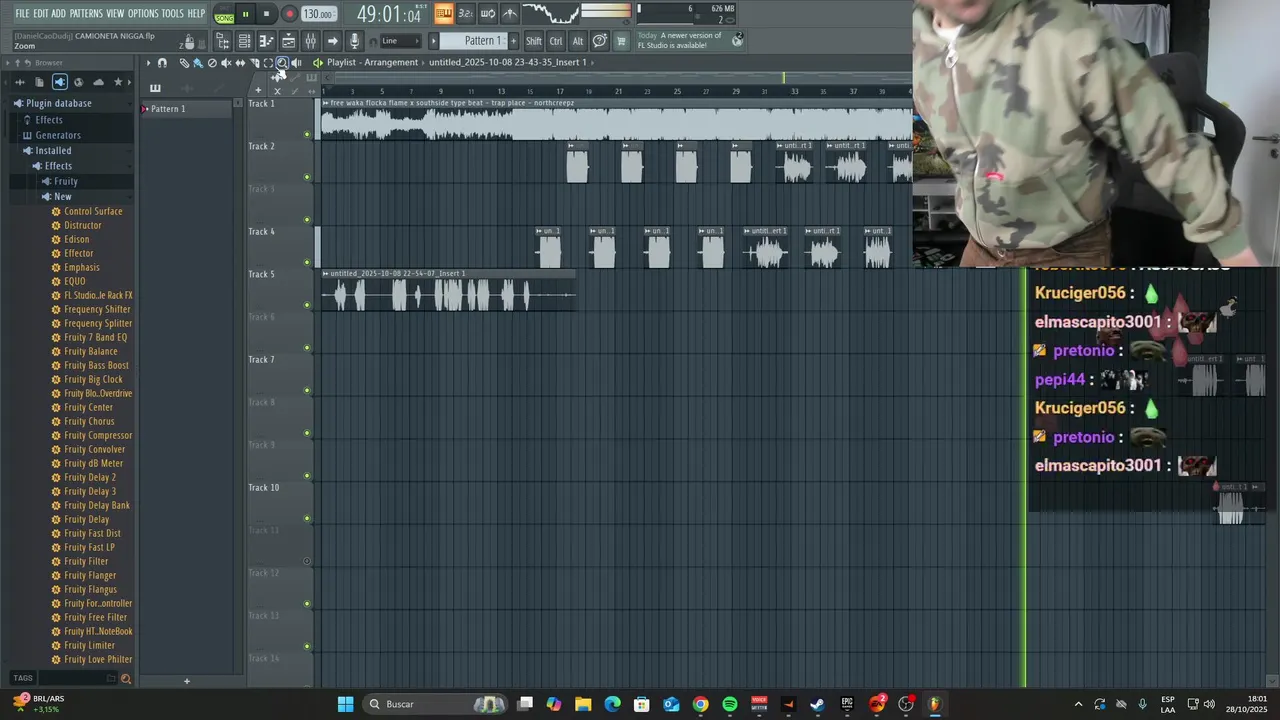The height and width of the screenshot is (720, 1280).
Task: Select the Zoom magnifier tool
Action: coord(282,63)
